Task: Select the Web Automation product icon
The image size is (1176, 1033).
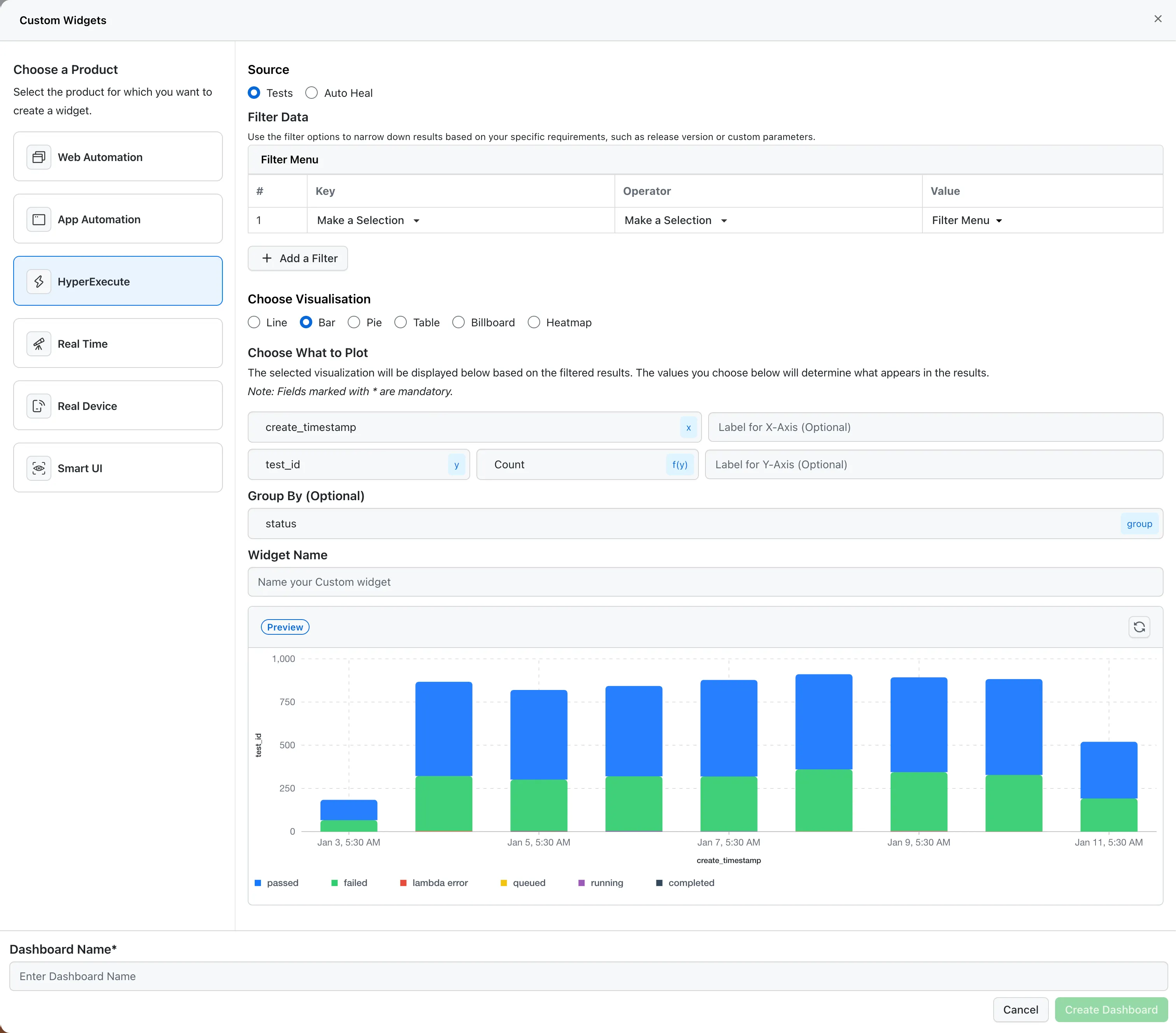Action: [x=38, y=156]
